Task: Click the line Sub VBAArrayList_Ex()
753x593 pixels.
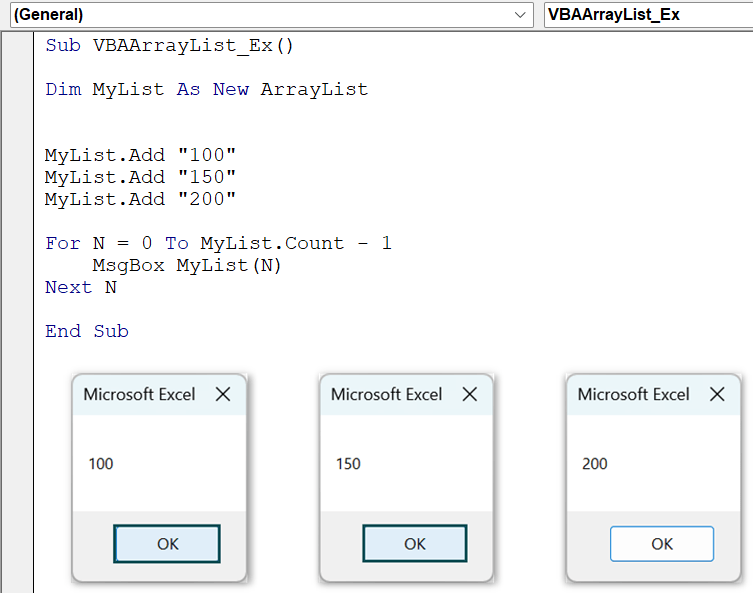Action: pyautogui.click(x=169, y=46)
